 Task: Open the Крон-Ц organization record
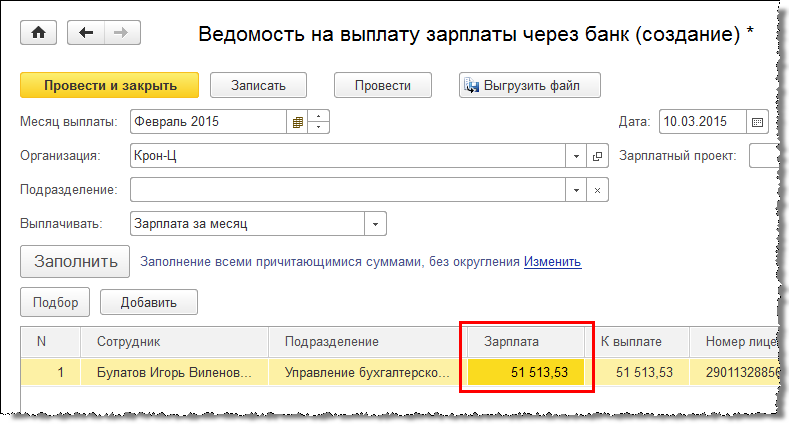(x=597, y=156)
